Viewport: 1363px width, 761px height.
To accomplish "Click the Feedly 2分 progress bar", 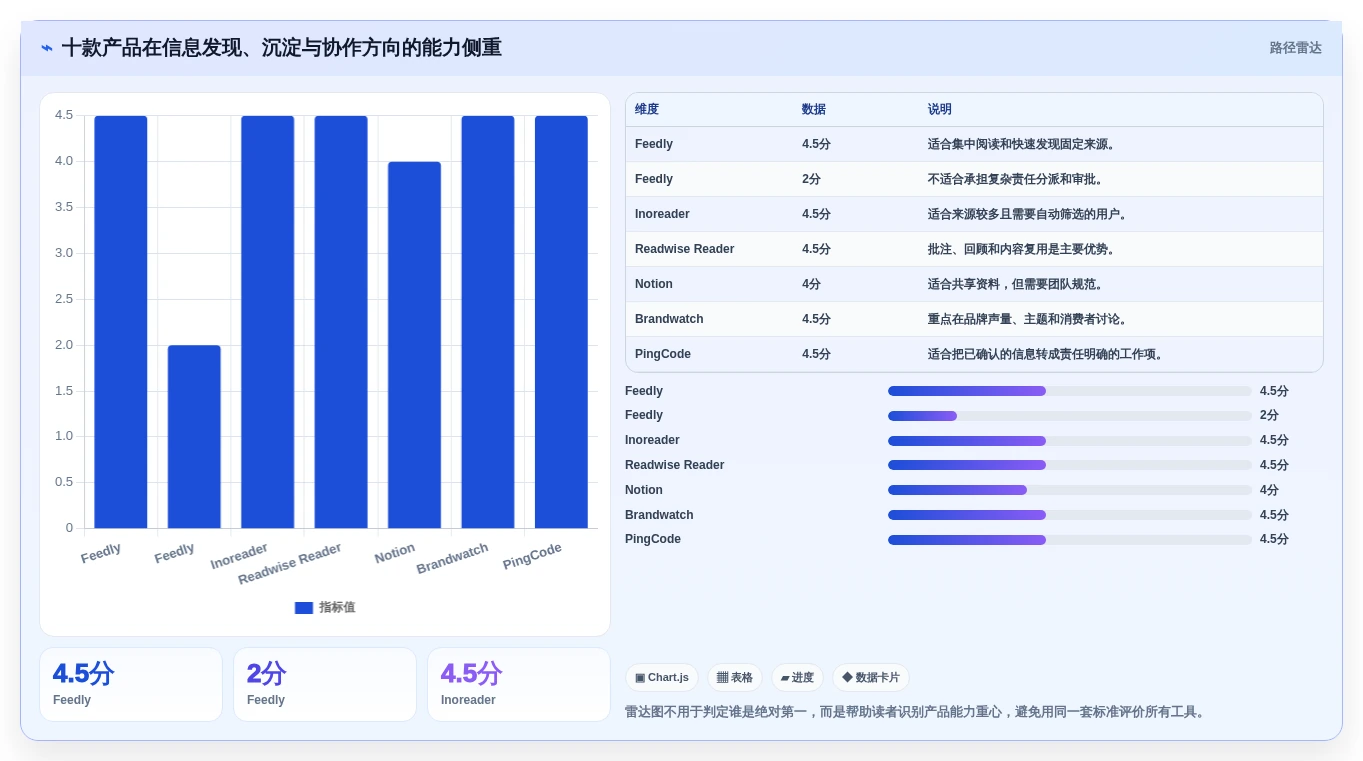I will point(1070,416).
